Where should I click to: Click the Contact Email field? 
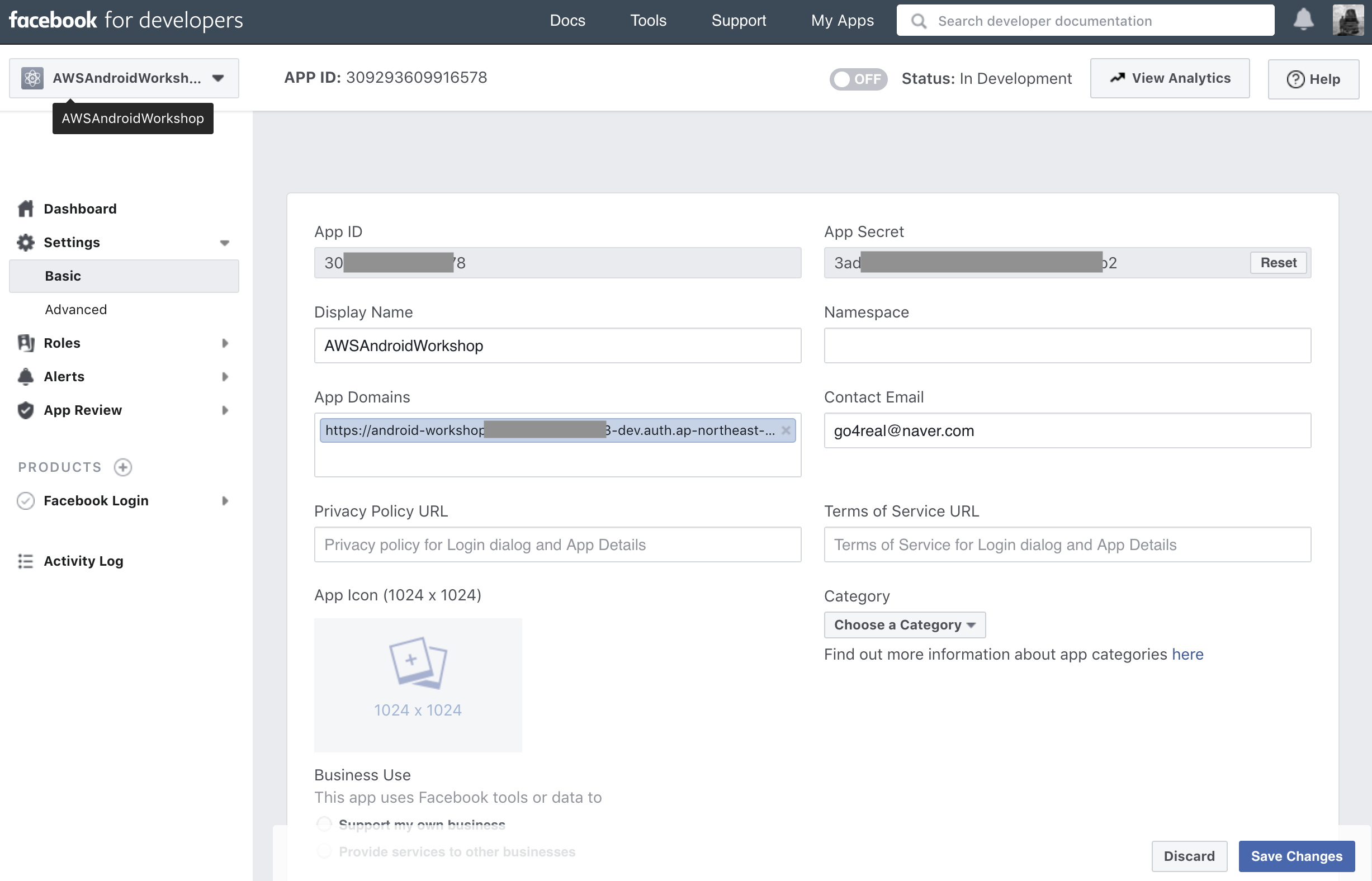pos(1067,431)
